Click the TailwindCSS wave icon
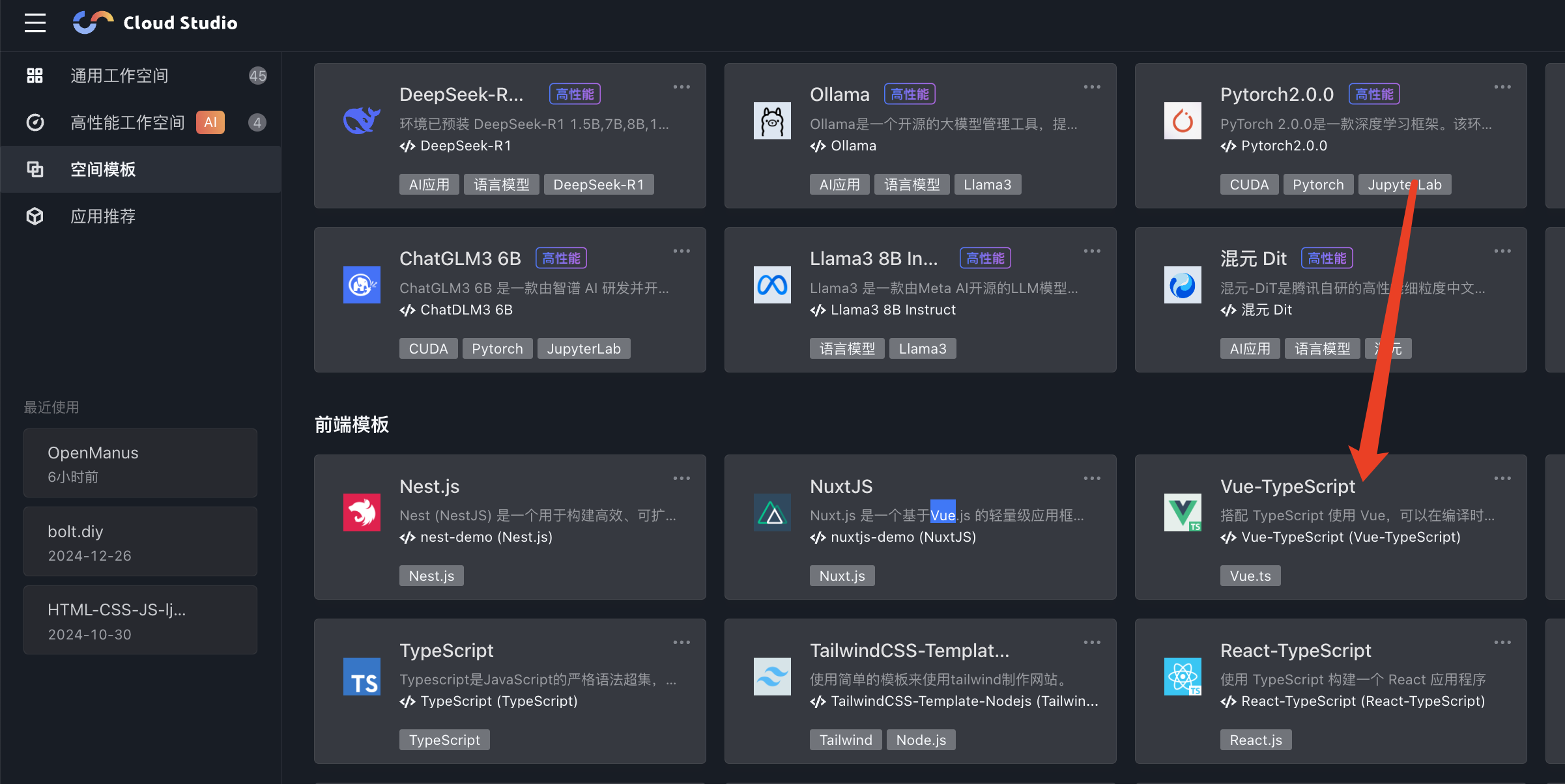1565x784 pixels. point(772,676)
